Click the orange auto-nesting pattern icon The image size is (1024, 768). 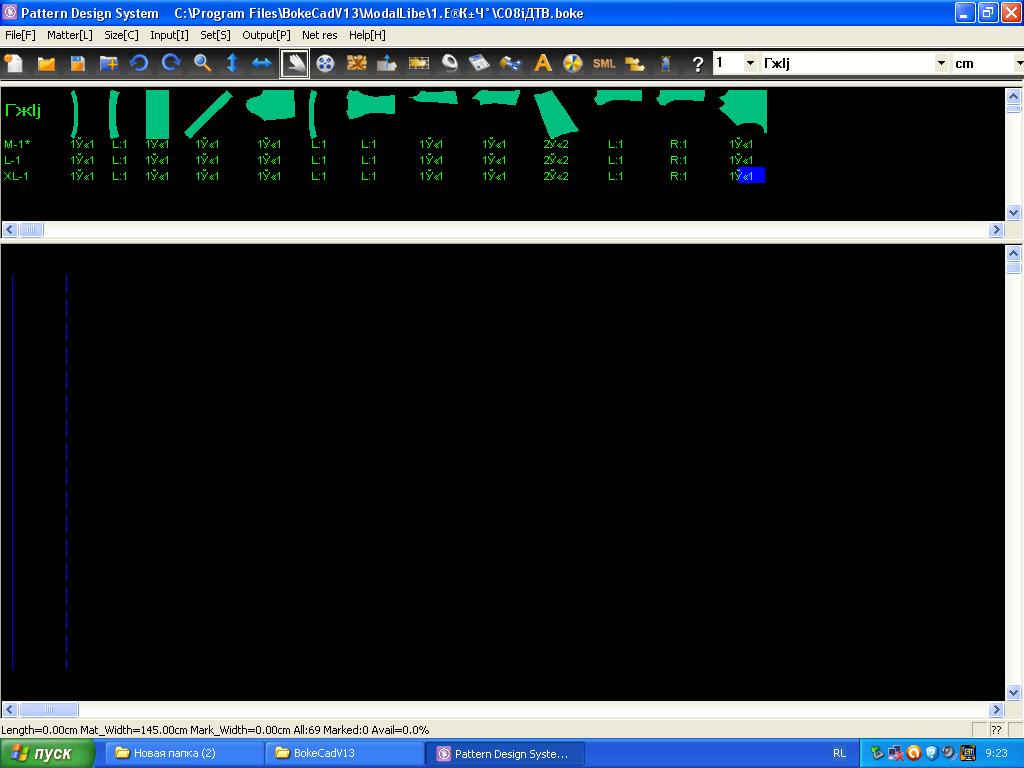coord(357,63)
